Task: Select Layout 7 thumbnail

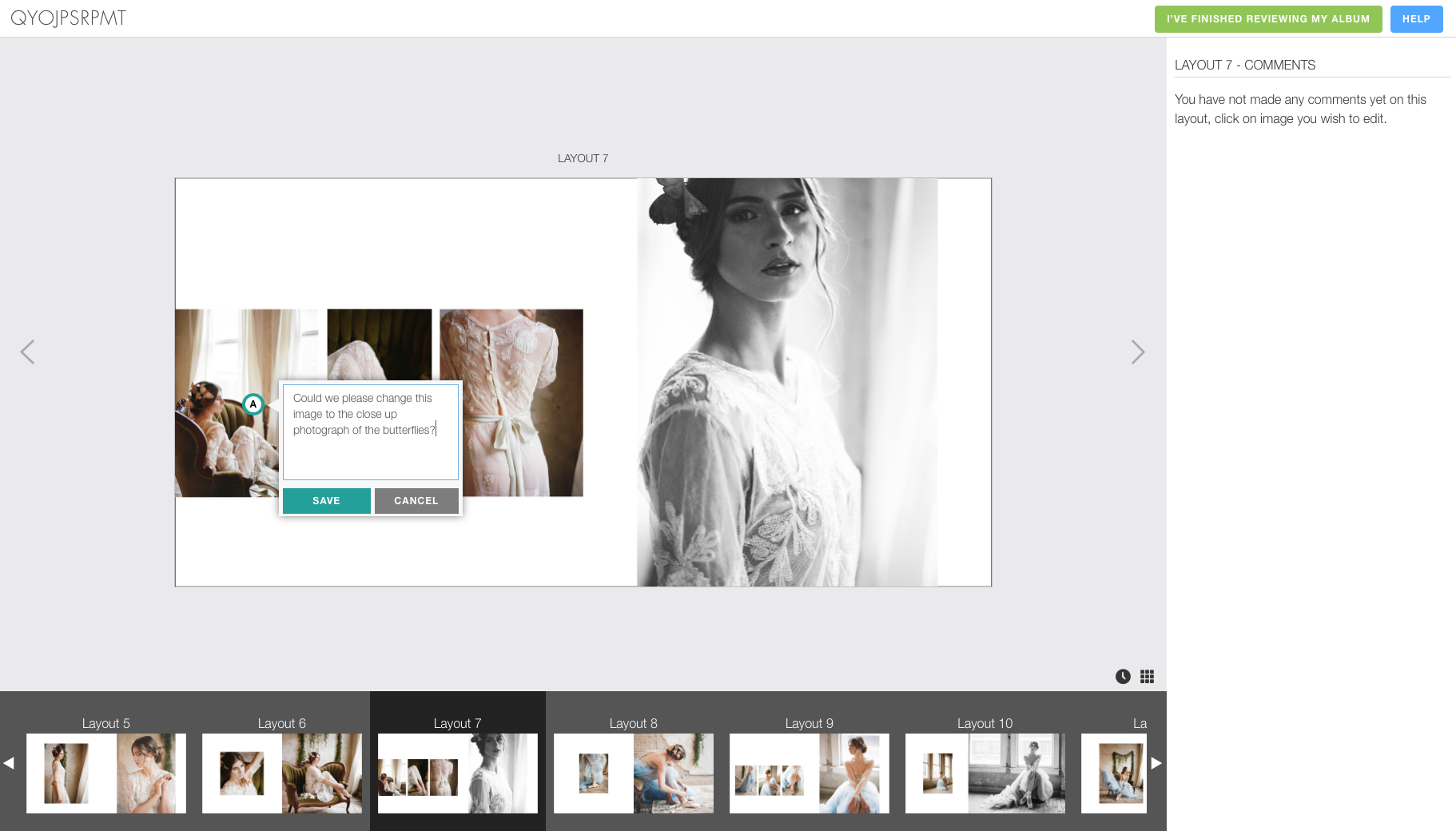Action: click(458, 773)
